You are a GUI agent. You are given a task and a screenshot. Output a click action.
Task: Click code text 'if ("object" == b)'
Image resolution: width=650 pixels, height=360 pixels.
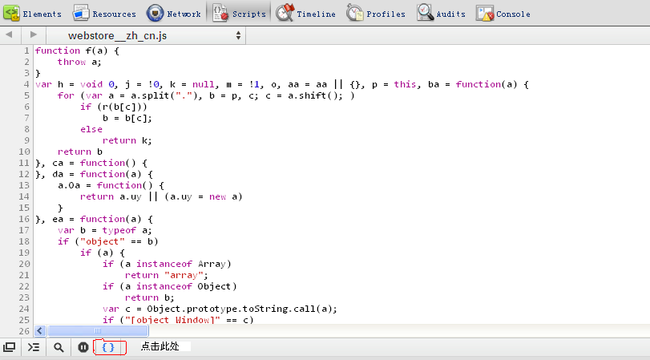point(108,241)
